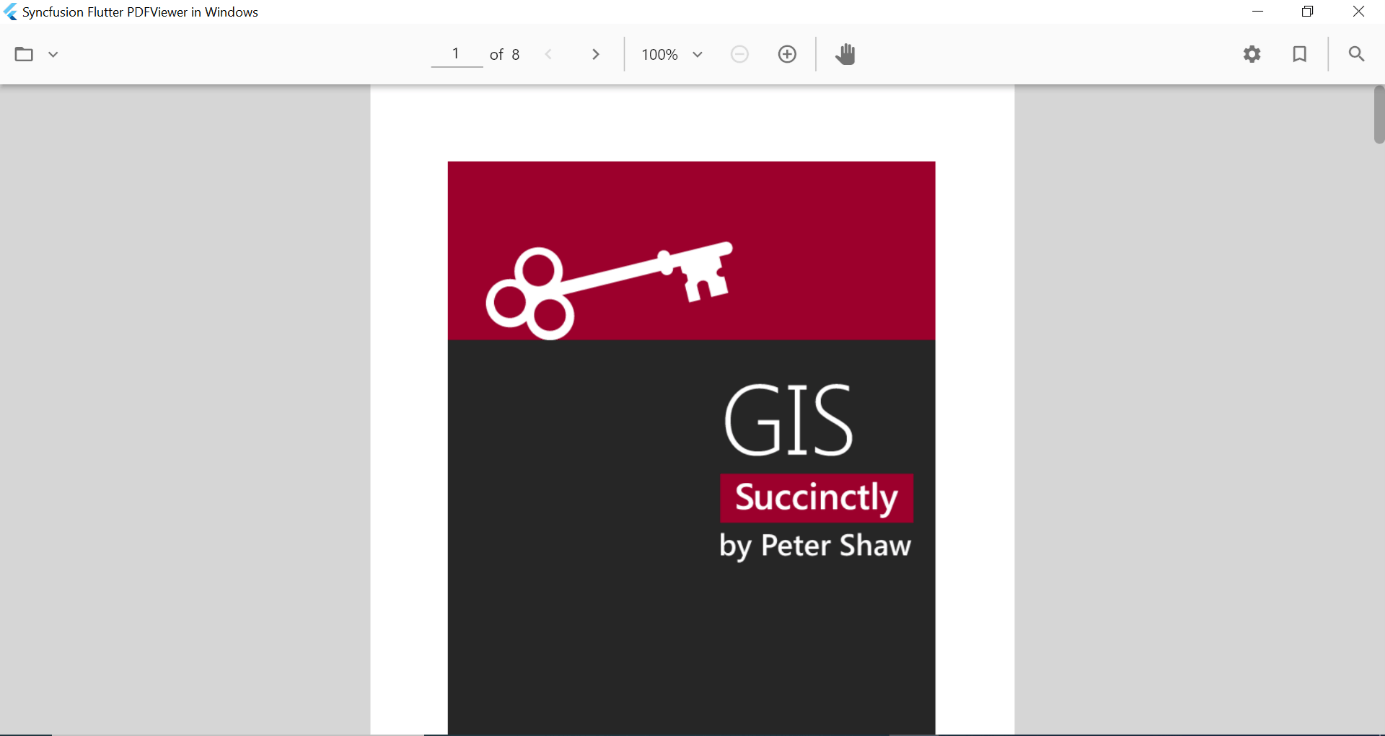Go to the next page arrow

tap(596, 54)
